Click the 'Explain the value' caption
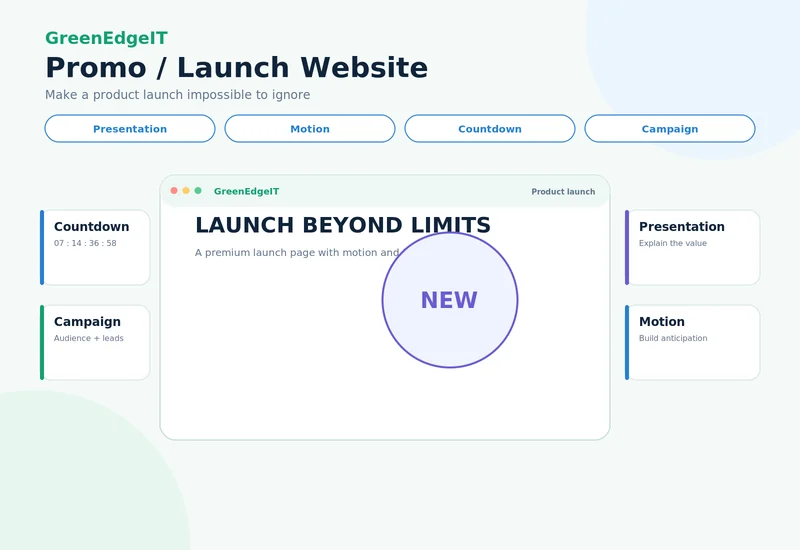Screen dimensions: 800x550 [x=673, y=243]
